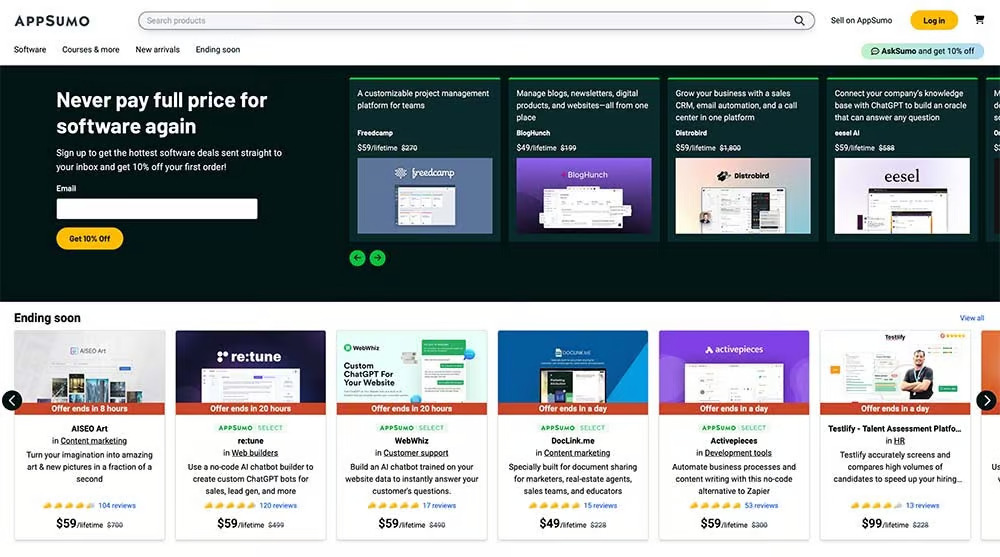Open 120 reviews for re:tune
1000x557 pixels.
[278, 505]
